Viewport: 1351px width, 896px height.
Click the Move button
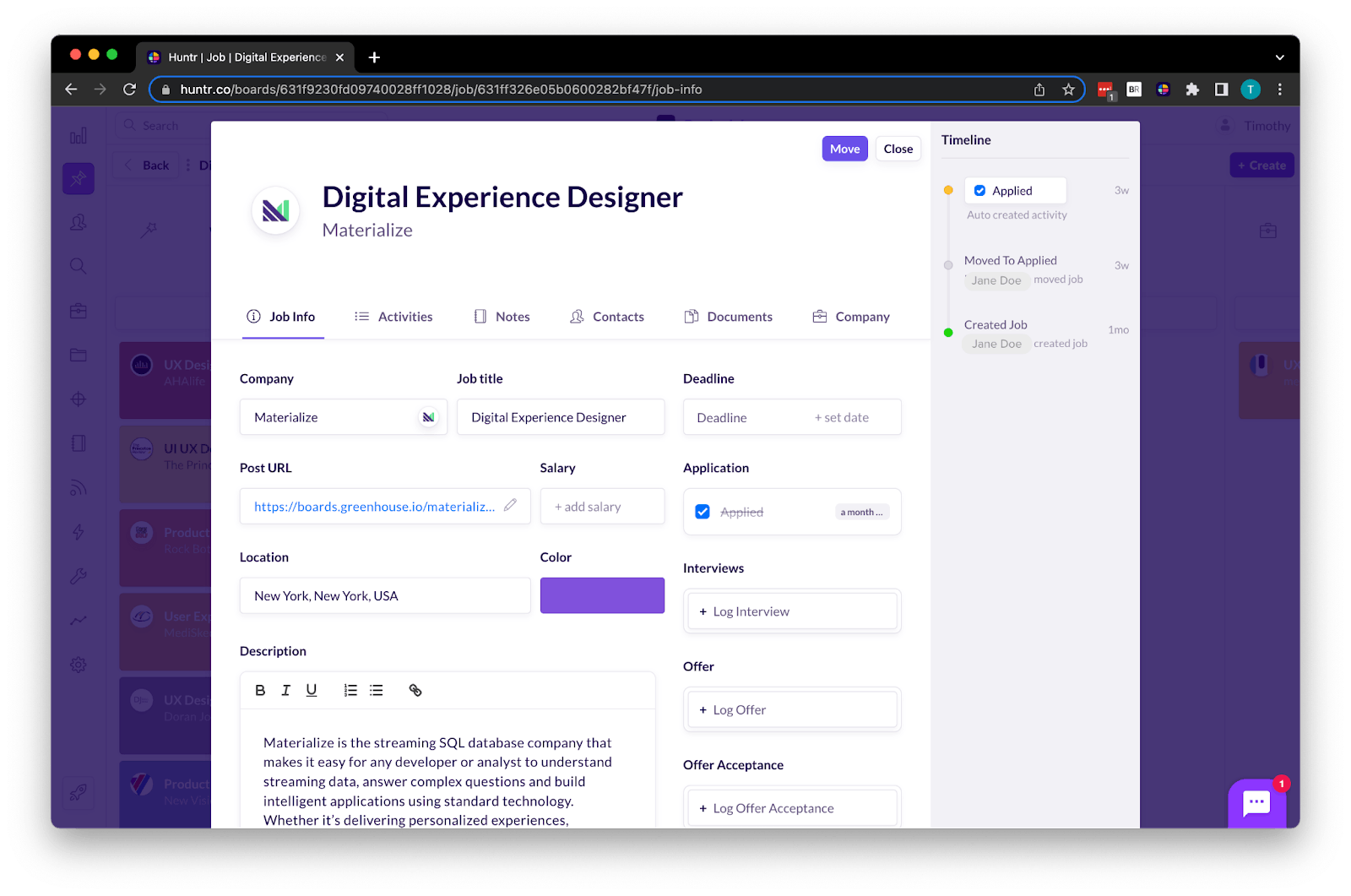[x=844, y=149]
